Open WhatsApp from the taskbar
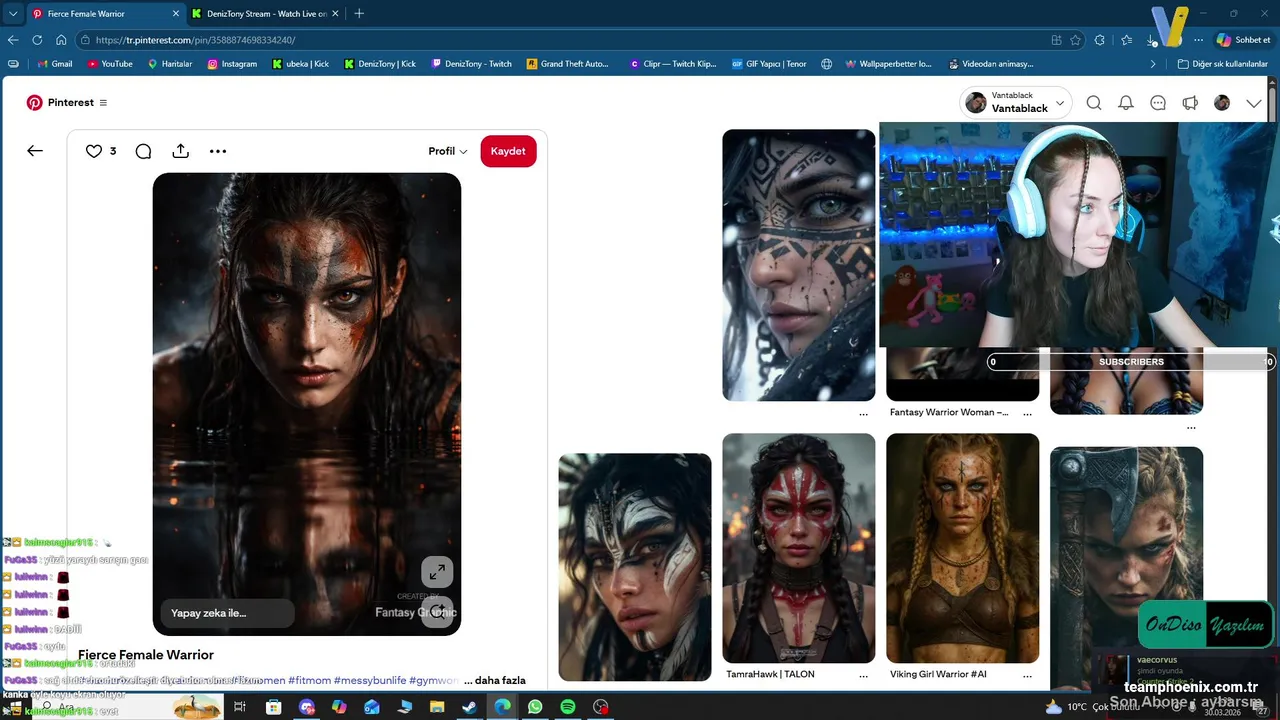The width and height of the screenshot is (1280, 720). point(535,707)
